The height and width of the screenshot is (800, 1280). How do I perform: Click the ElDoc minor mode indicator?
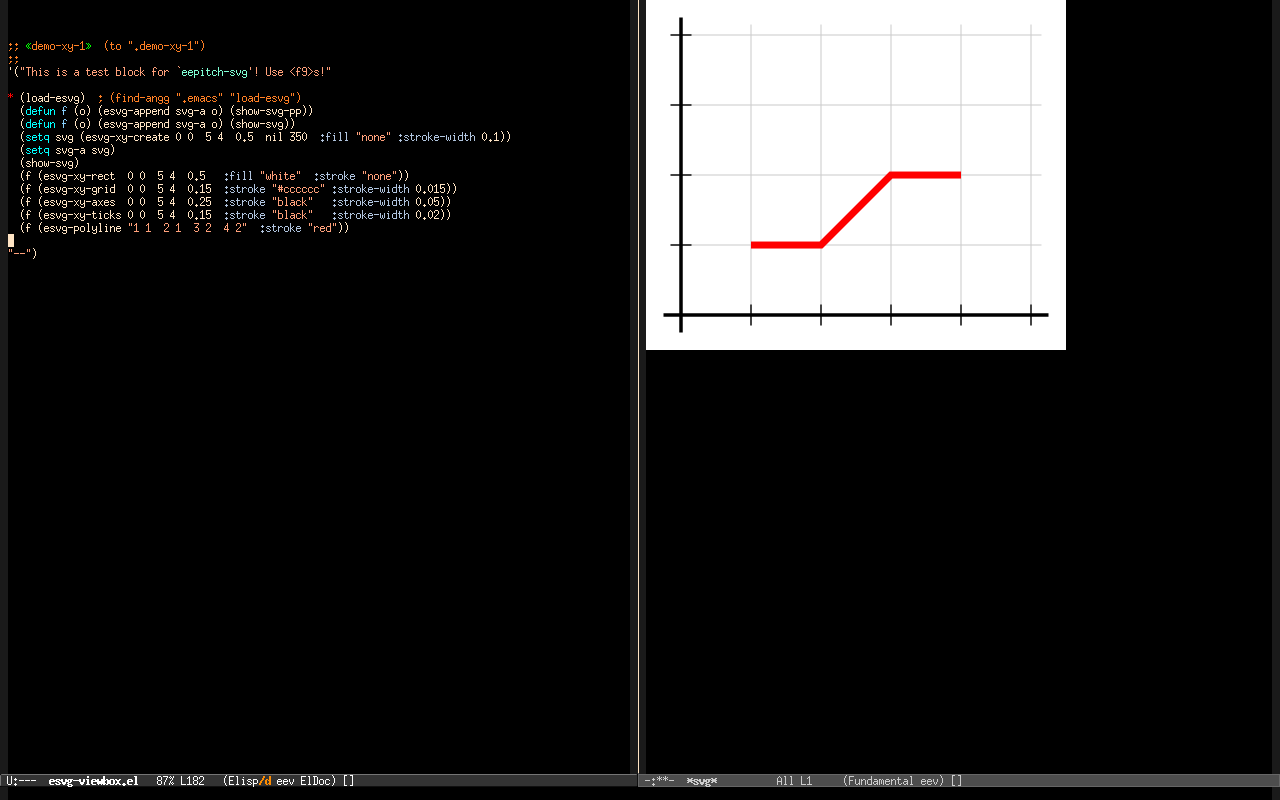(x=315, y=781)
